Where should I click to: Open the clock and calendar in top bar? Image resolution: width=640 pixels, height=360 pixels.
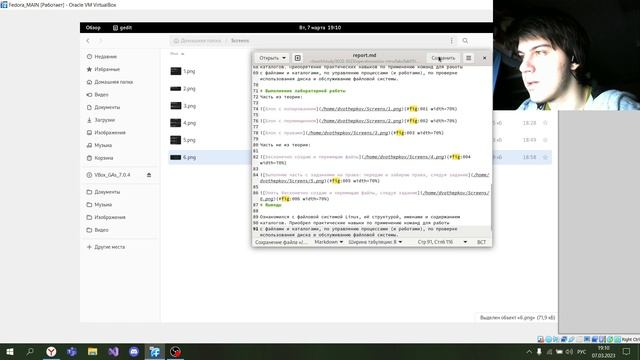[x=320, y=28]
